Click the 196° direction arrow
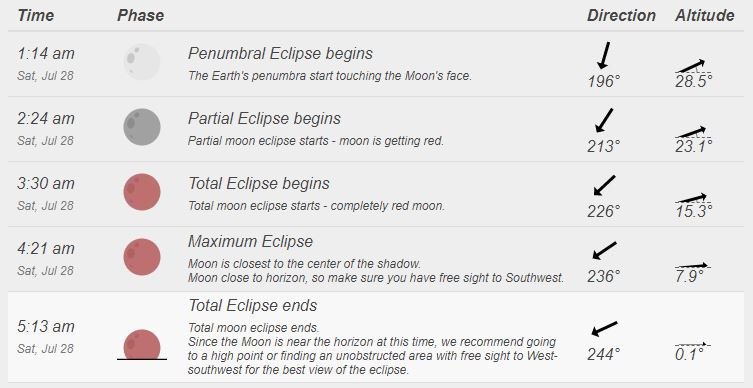The image size is (753, 388). click(x=604, y=55)
